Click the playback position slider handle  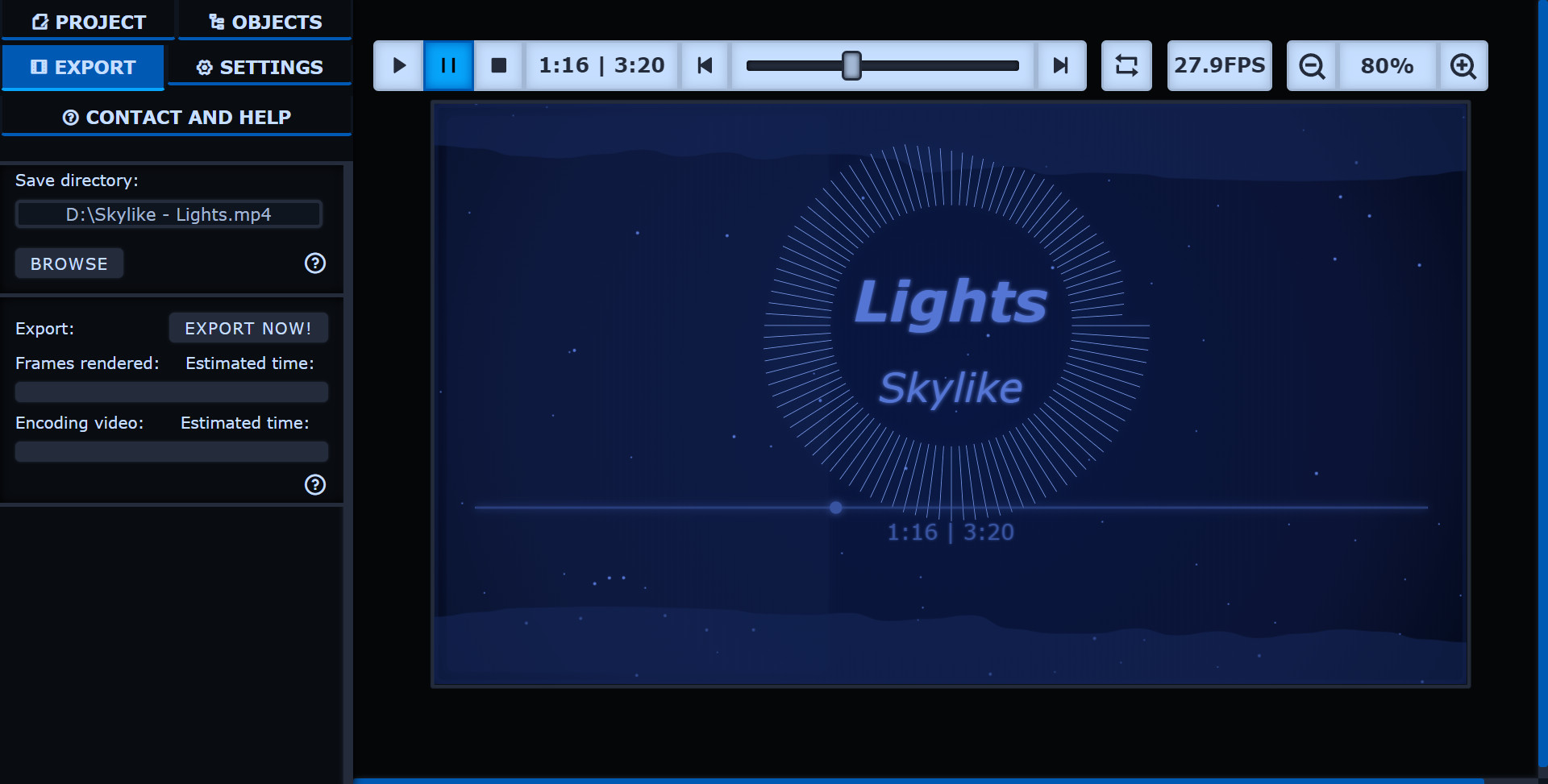tap(851, 65)
